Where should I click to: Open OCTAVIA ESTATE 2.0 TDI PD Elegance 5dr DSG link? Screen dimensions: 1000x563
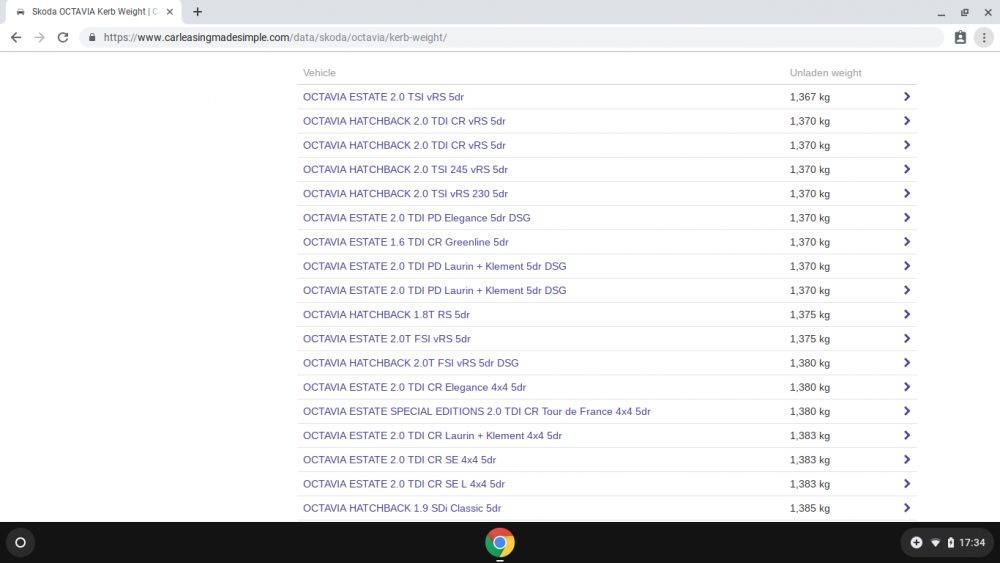[x=416, y=218]
